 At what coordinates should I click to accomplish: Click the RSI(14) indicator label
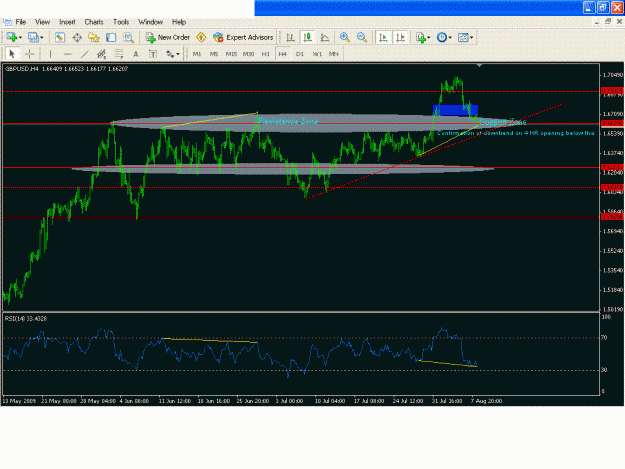pos(26,319)
